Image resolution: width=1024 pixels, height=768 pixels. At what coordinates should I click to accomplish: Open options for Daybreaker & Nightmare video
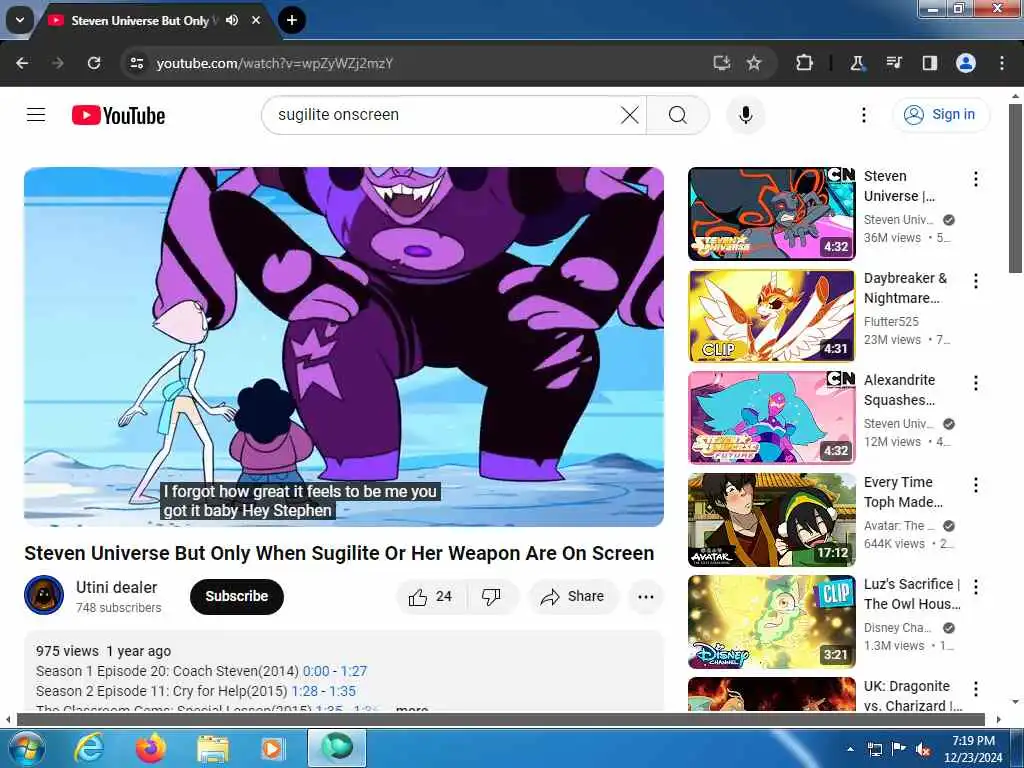click(976, 281)
